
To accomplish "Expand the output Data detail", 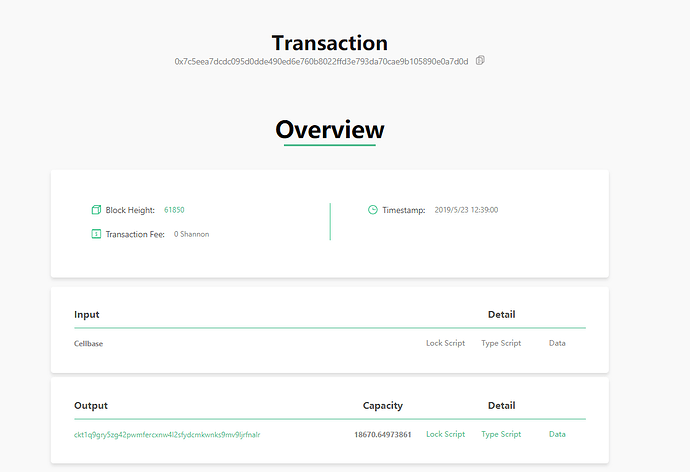I will pyautogui.click(x=557, y=434).
